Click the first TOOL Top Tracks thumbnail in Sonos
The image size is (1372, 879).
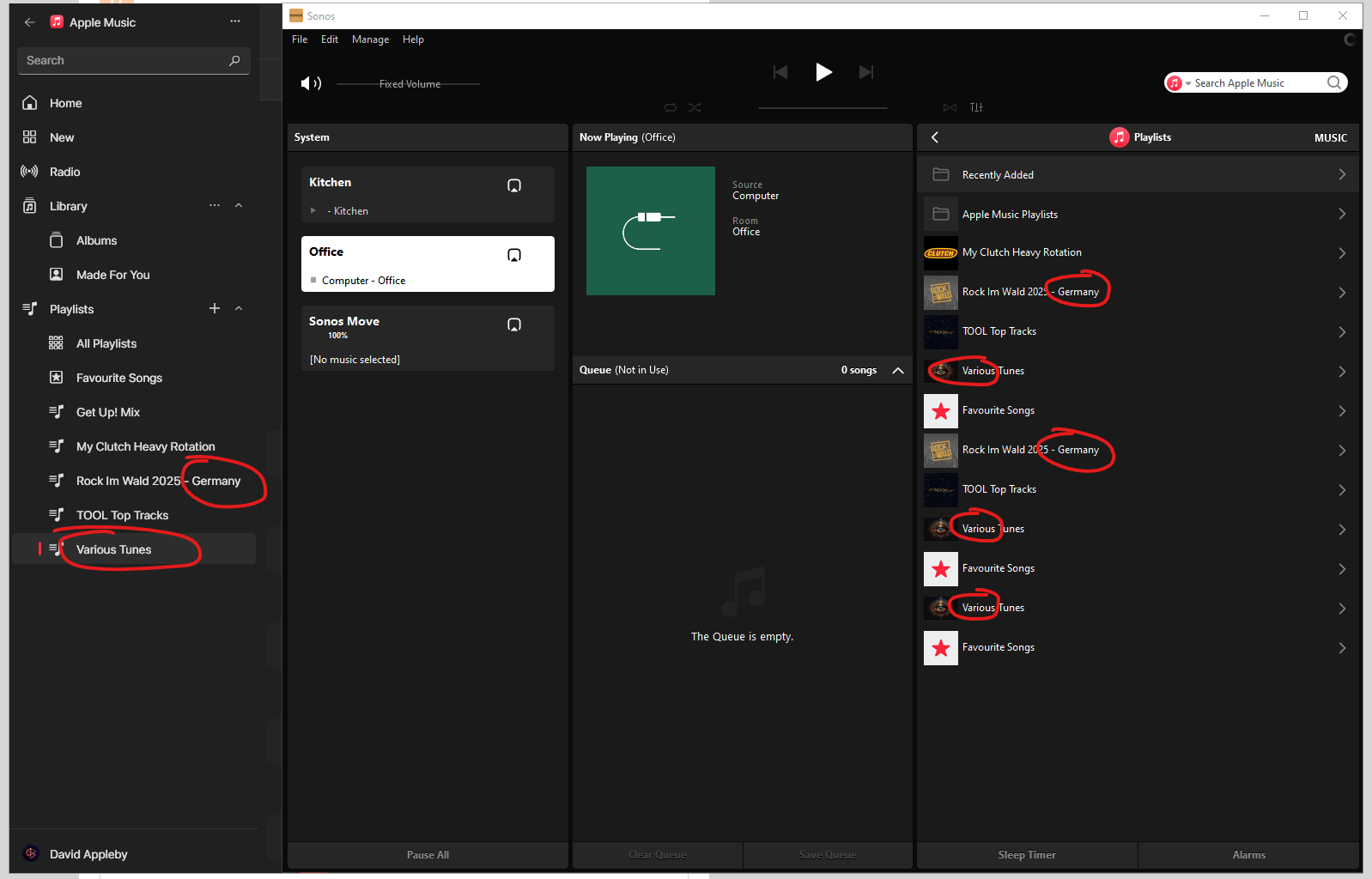940,332
